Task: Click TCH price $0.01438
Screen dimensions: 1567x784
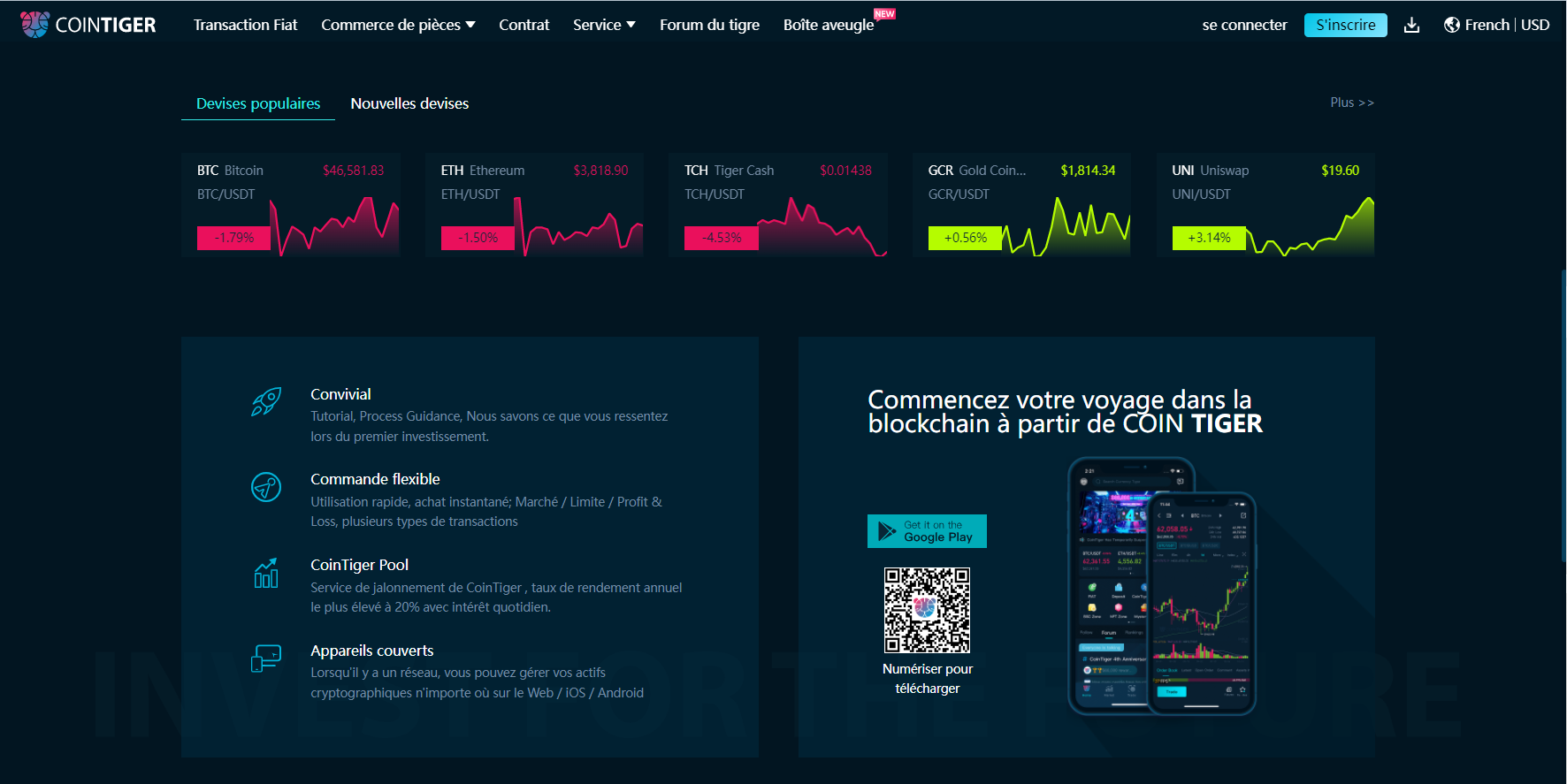Action: 845,171
